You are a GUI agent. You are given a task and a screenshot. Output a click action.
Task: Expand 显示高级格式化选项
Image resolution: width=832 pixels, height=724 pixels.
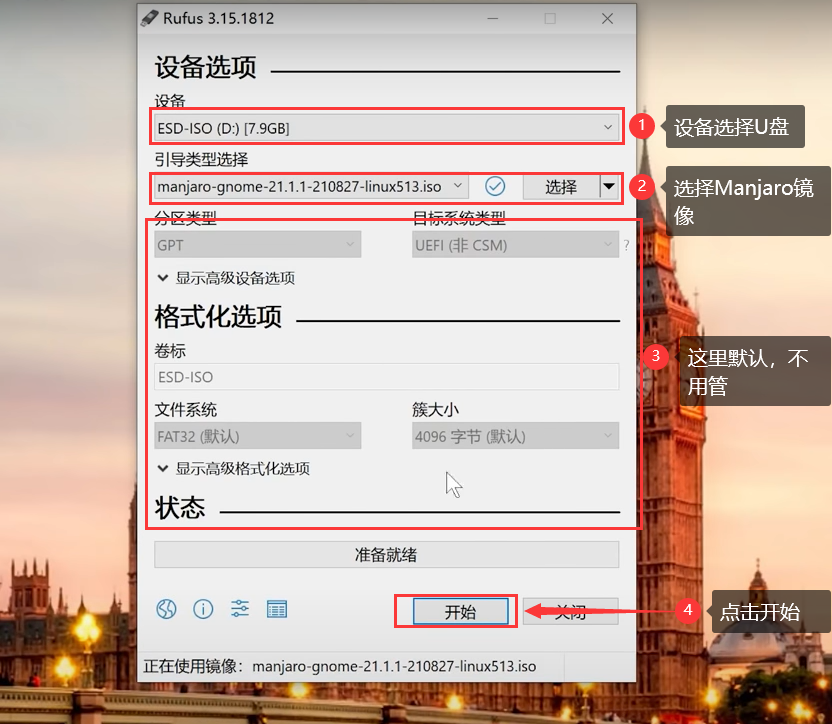point(233,469)
